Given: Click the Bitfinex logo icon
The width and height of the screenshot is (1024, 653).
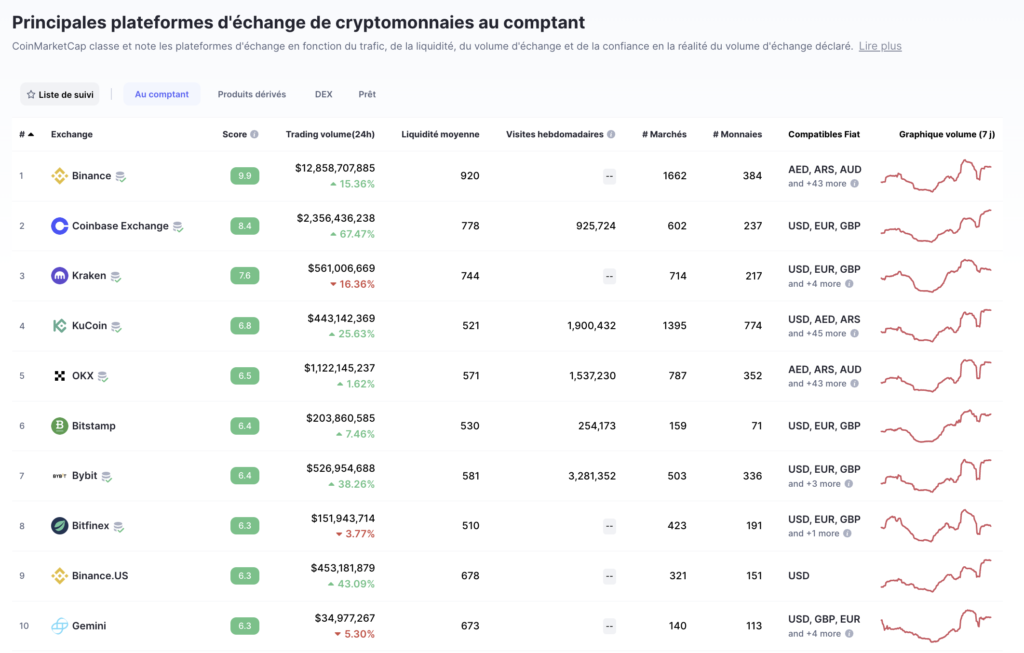Looking at the screenshot, I should tap(59, 526).
